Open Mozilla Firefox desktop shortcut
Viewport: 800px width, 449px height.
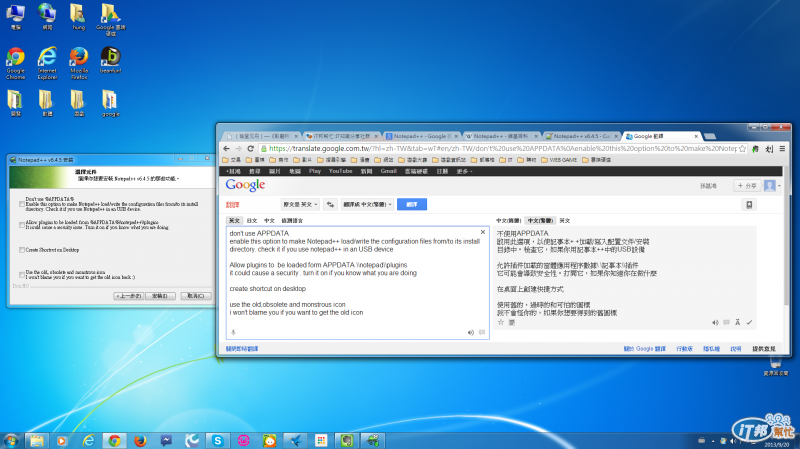point(79,63)
